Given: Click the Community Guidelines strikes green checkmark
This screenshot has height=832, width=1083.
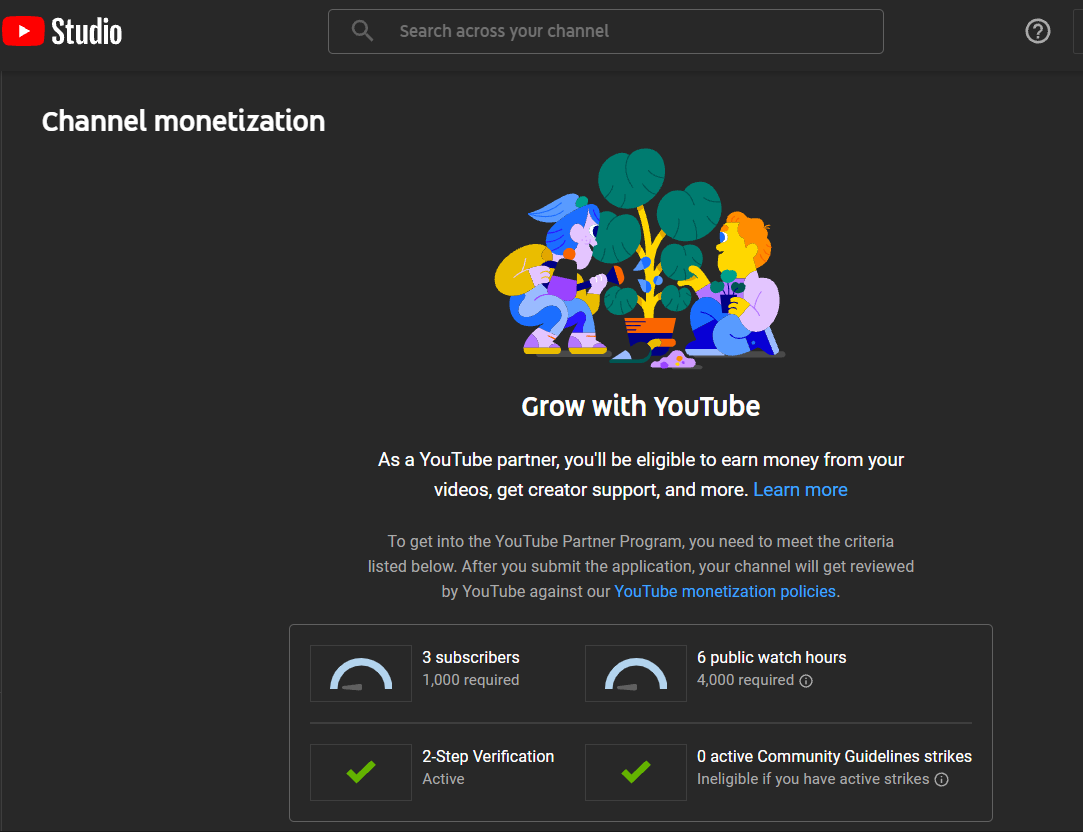Looking at the screenshot, I should pos(636,772).
